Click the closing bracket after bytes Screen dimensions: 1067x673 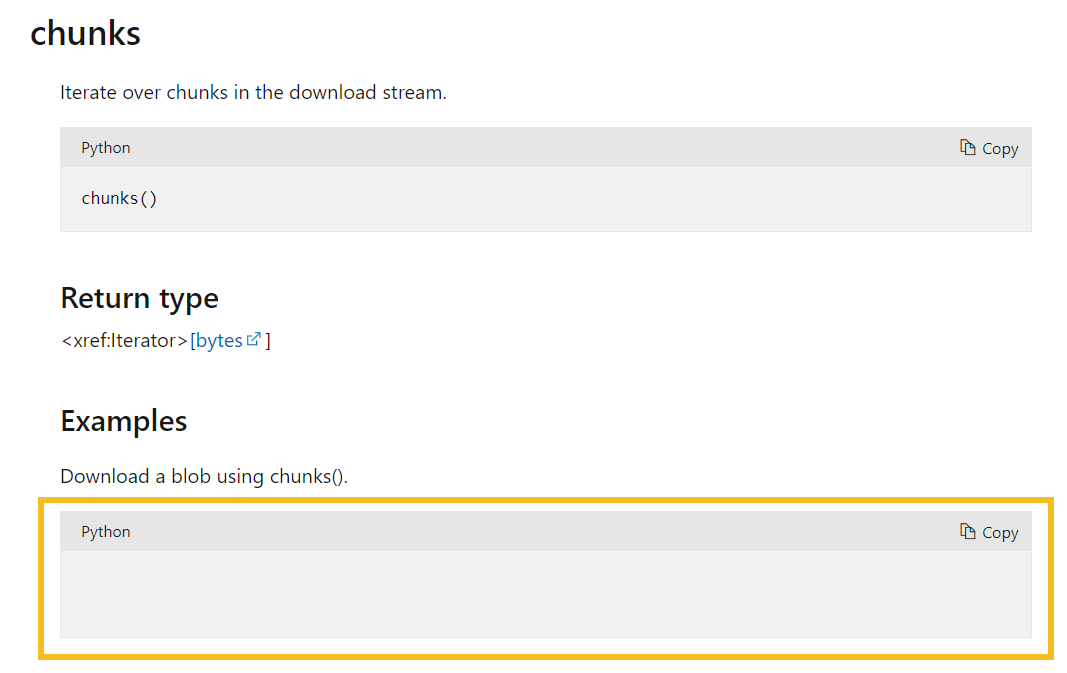click(x=268, y=340)
